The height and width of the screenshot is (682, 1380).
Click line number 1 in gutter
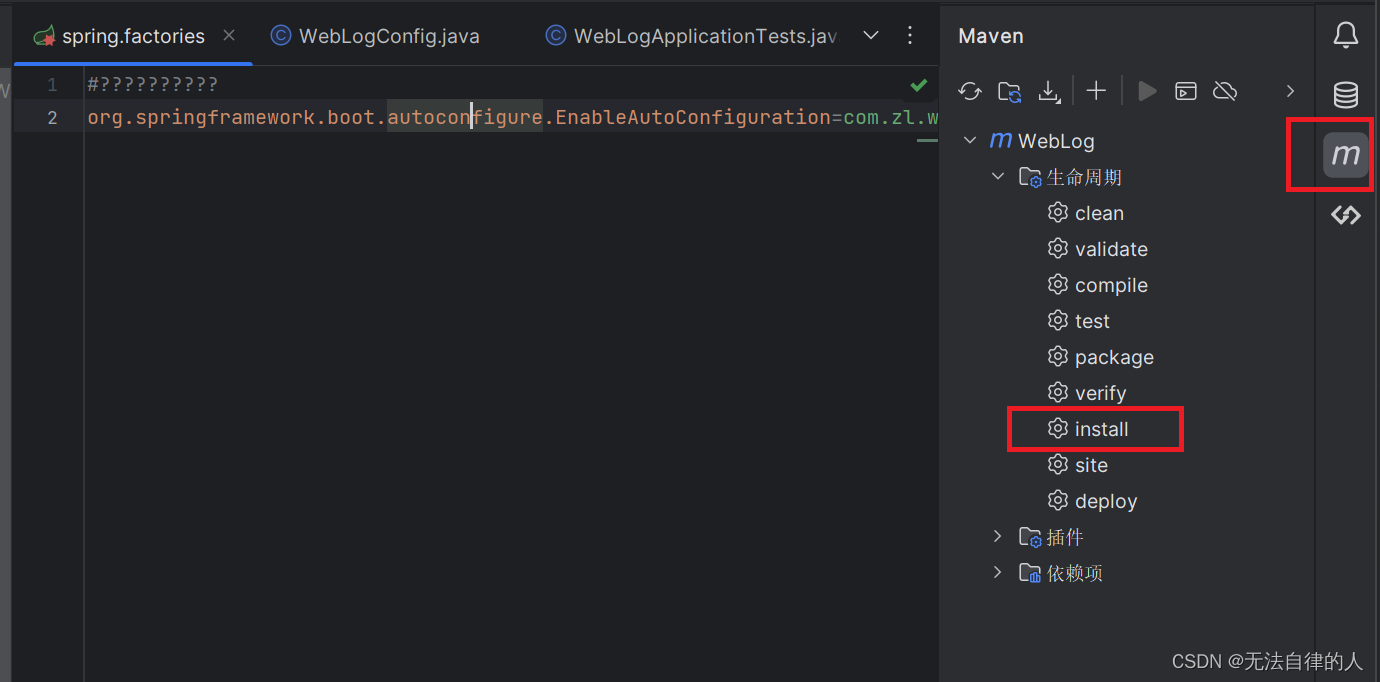point(52,85)
